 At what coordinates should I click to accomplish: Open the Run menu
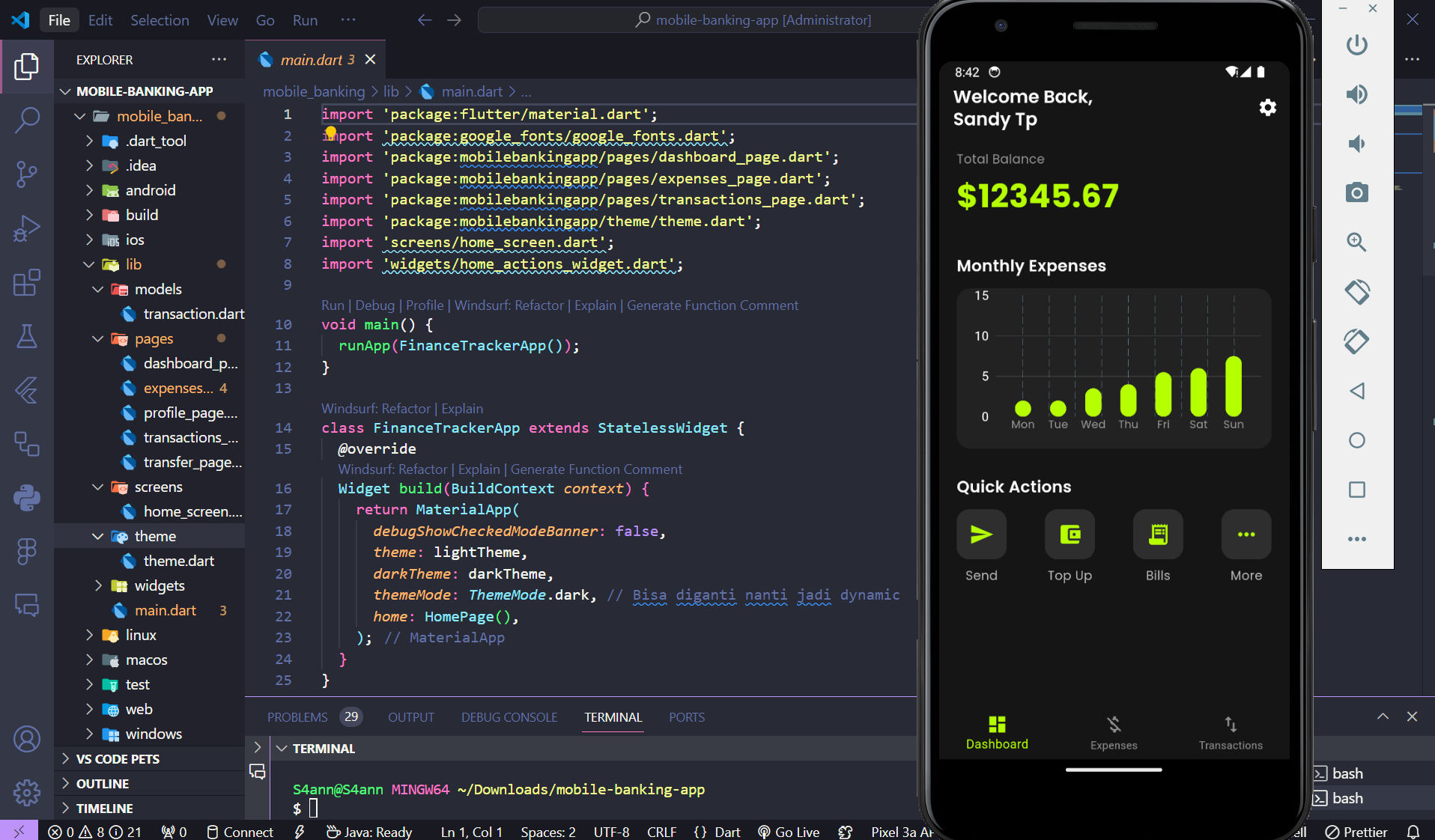coord(304,20)
